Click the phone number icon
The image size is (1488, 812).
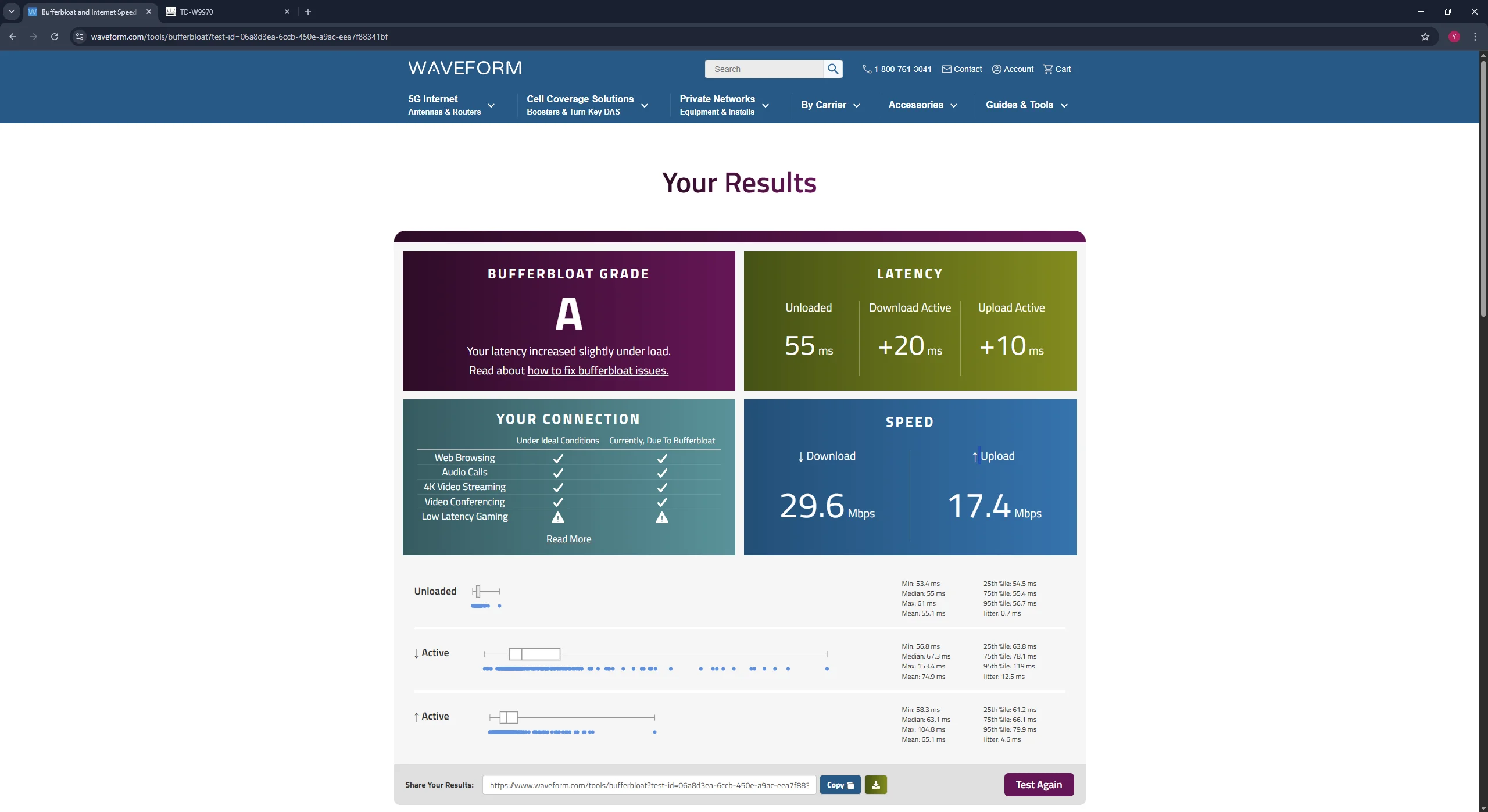(867, 69)
